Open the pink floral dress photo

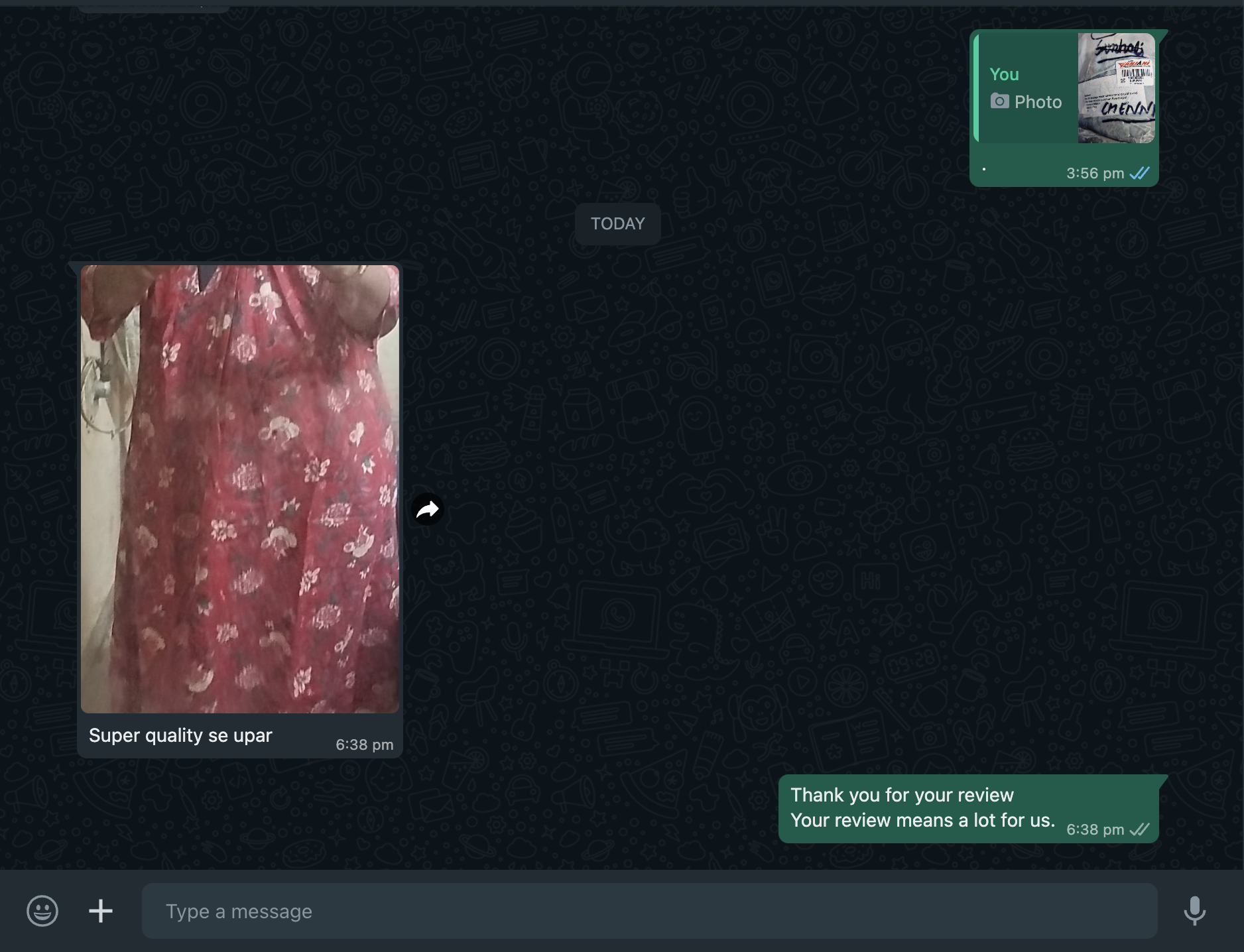pos(240,489)
